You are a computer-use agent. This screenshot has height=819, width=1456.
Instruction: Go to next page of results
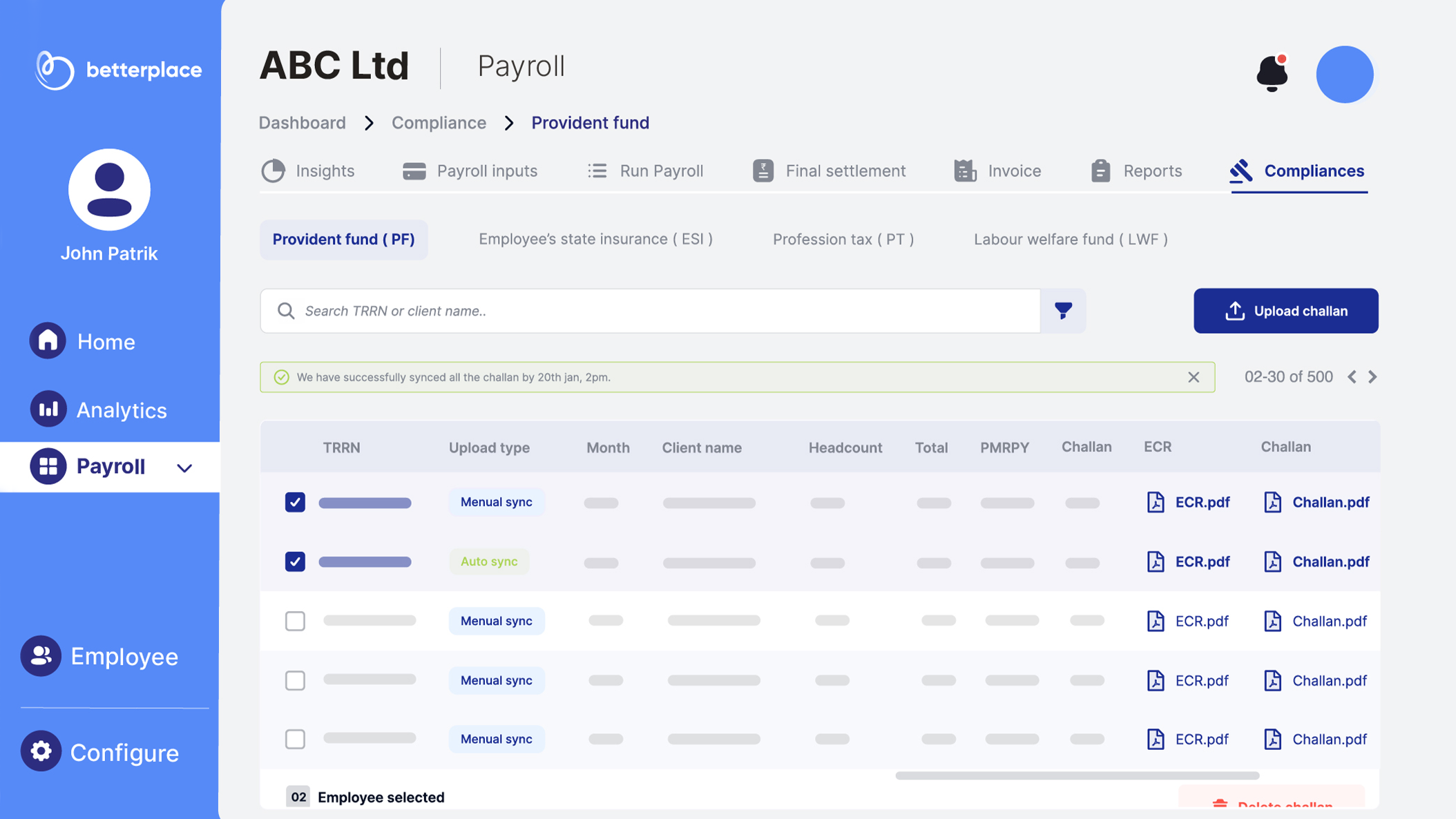coord(1372,377)
